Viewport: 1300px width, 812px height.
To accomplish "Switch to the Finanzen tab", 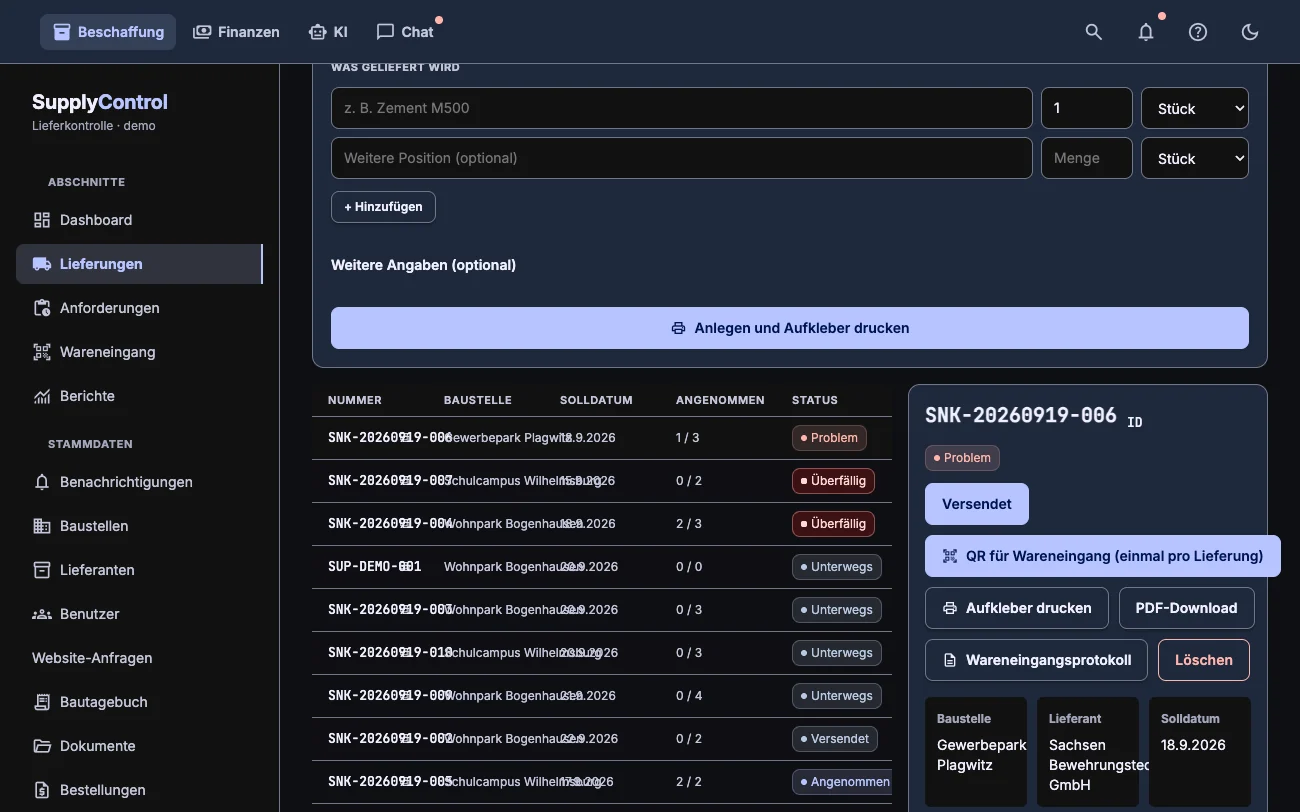I will coord(236,32).
